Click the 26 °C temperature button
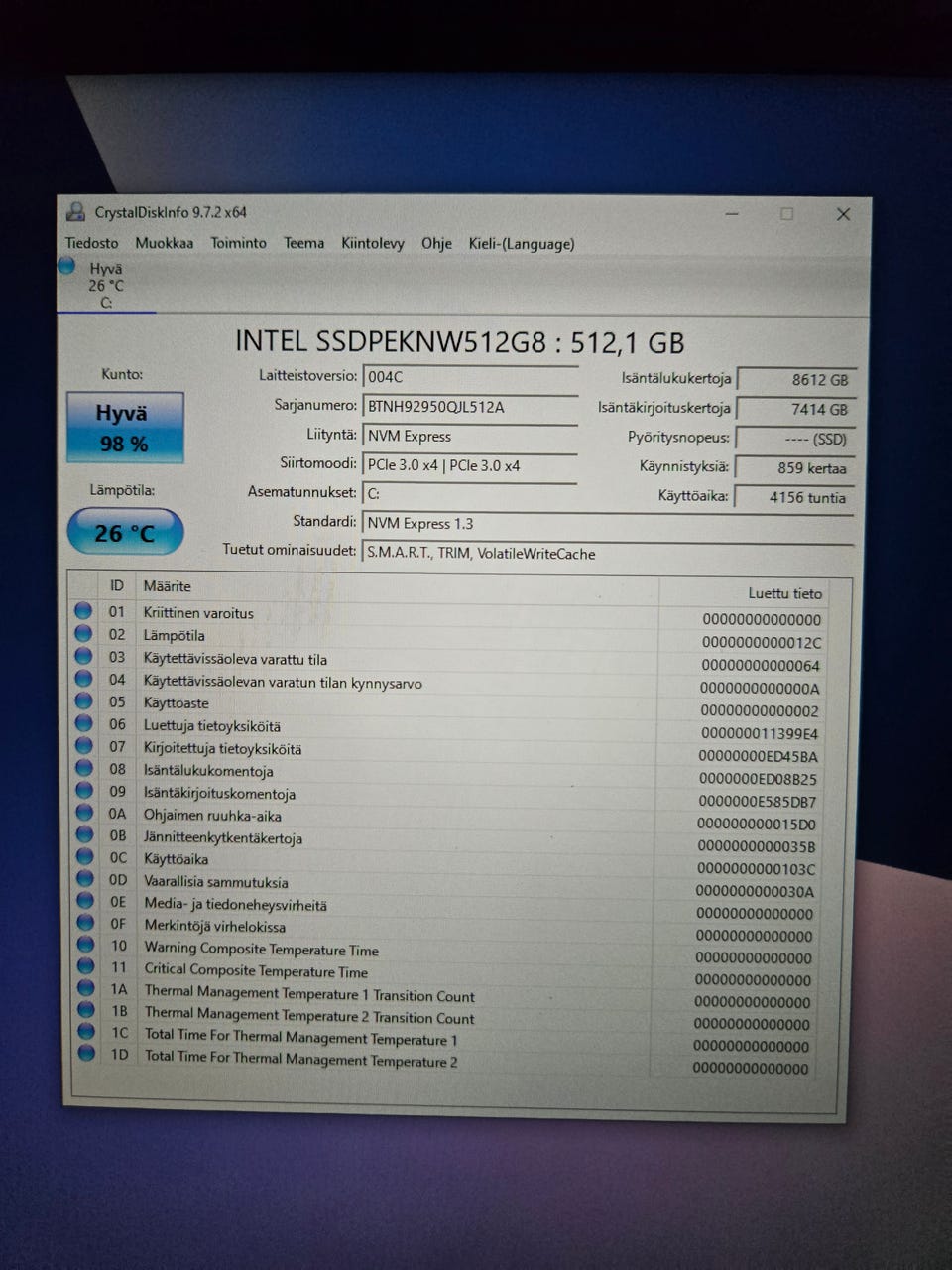The height and width of the screenshot is (1270, 952). tap(125, 533)
